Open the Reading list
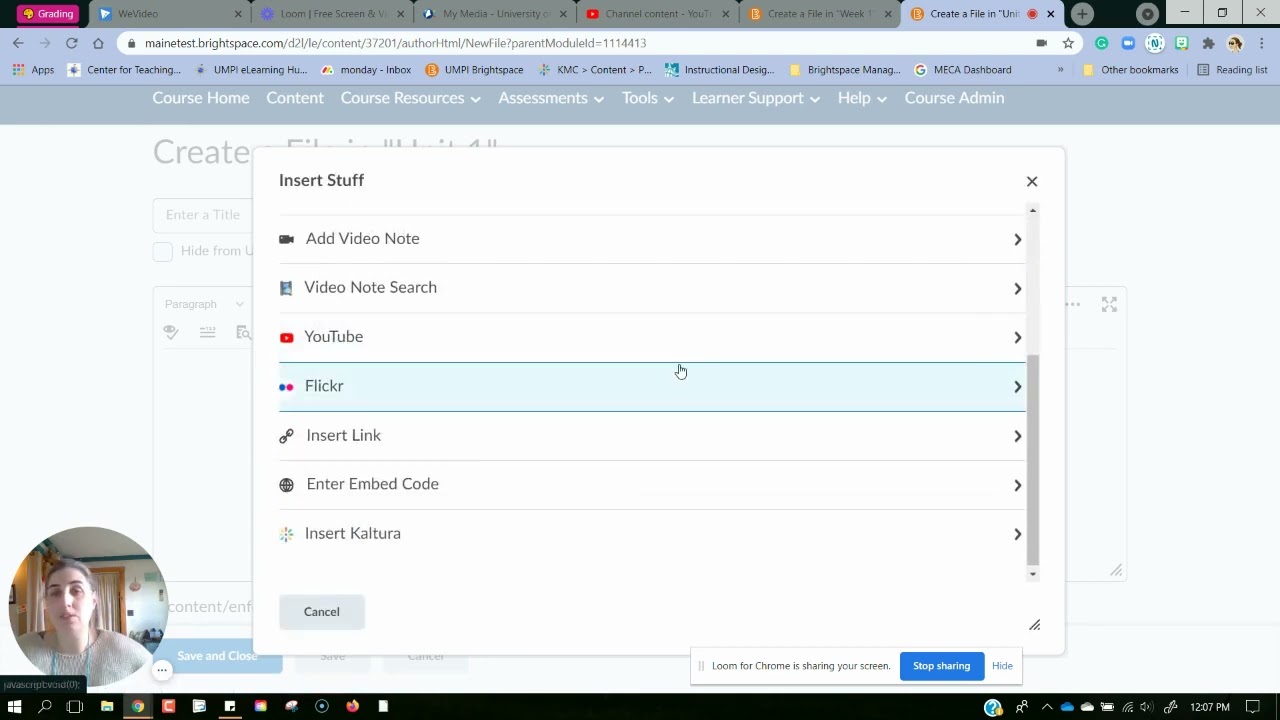 click(x=1232, y=70)
